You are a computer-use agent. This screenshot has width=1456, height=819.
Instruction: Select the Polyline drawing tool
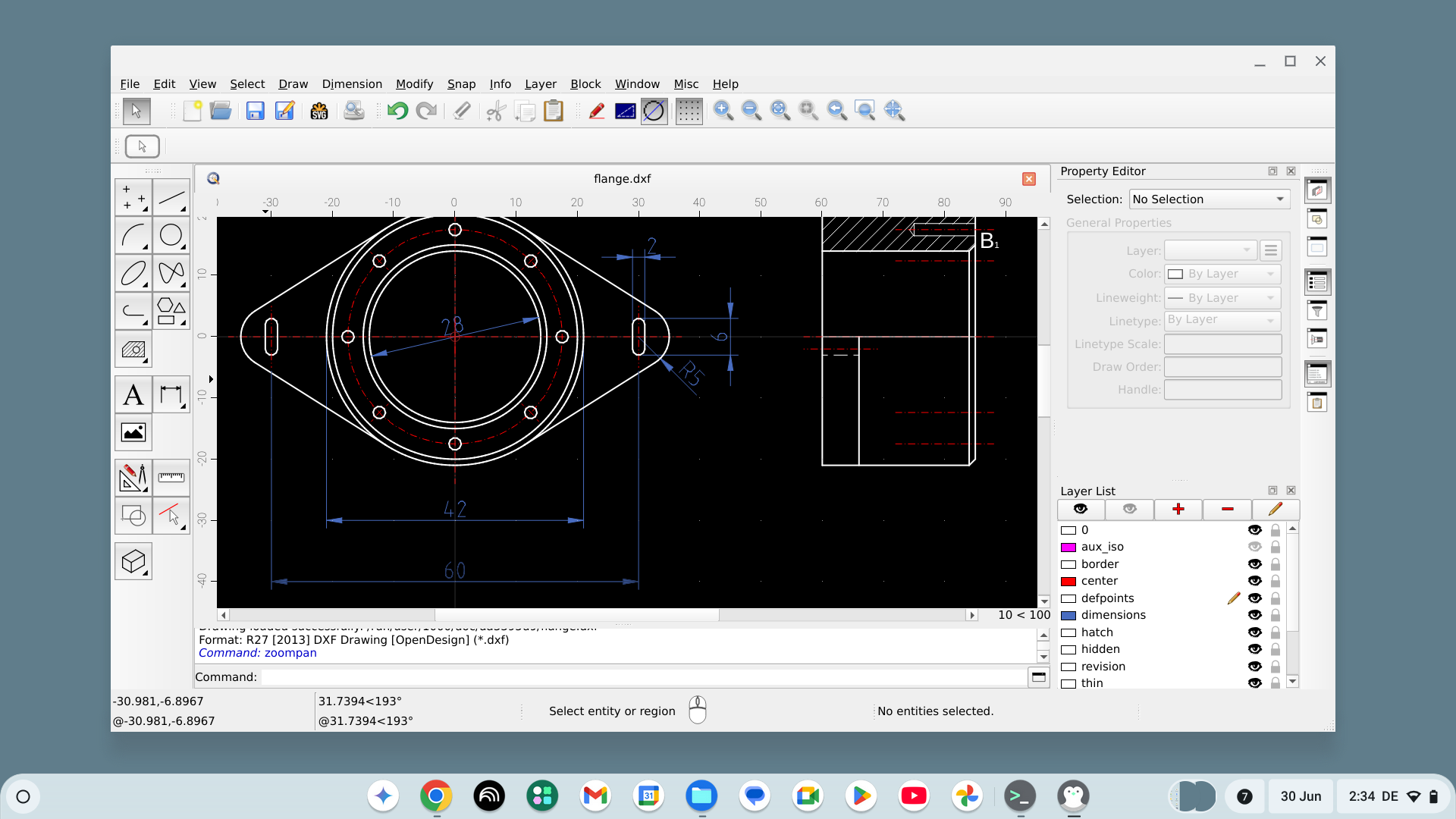point(133,311)
